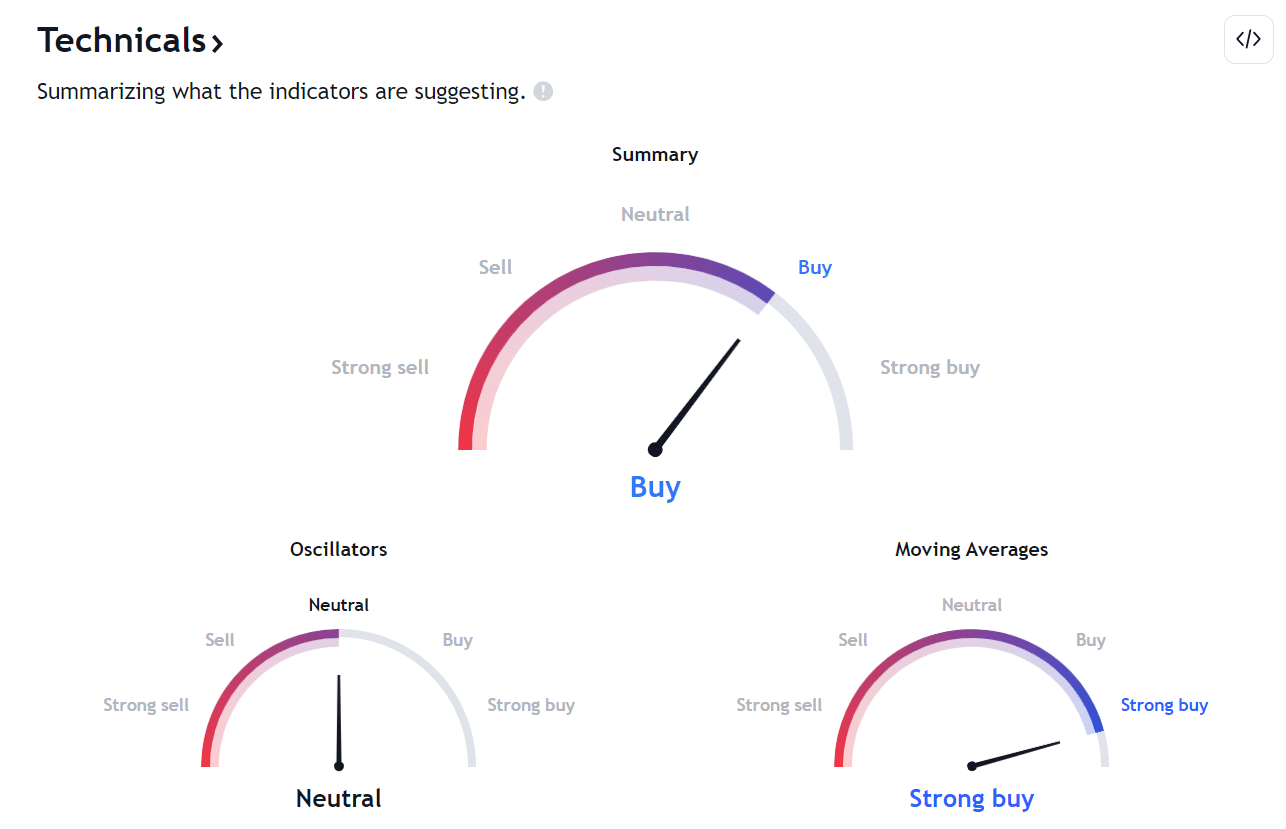Click Neutral label above Moving Averages gauge
Image resolution: width=1286 pixels, height=829 pixels.
(971, 605)
